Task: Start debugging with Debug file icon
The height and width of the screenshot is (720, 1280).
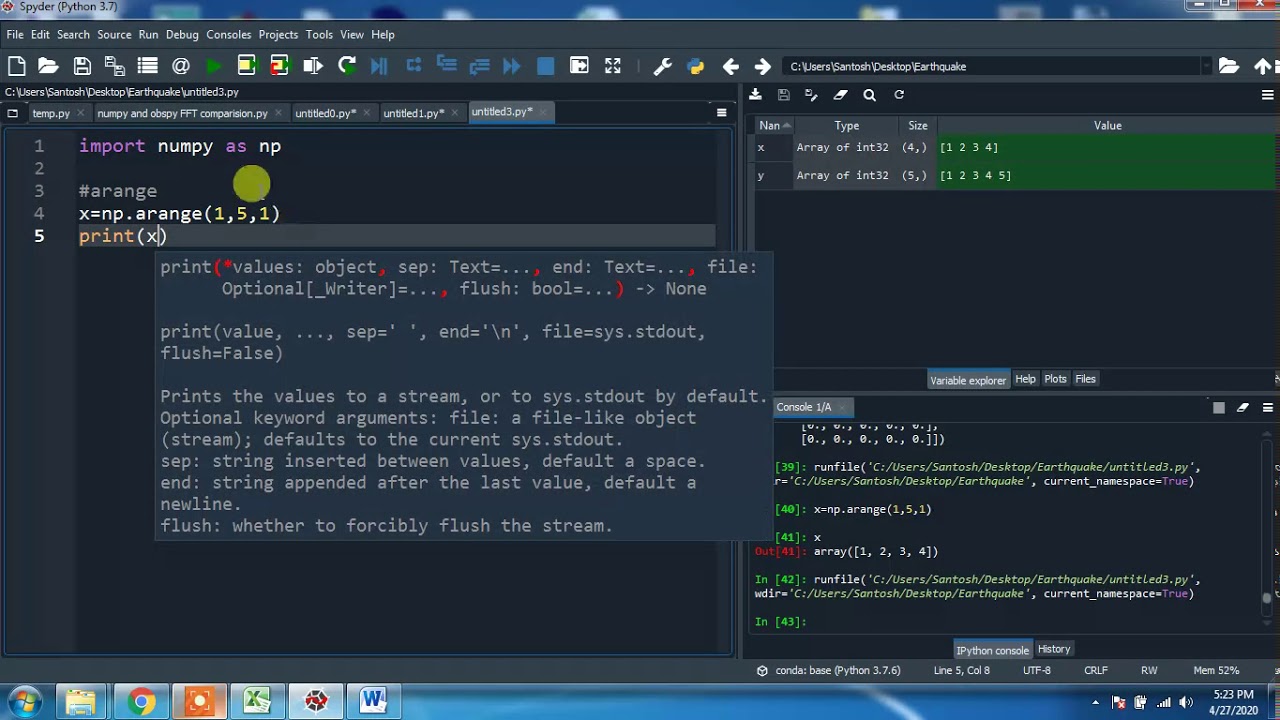Action: click(379, 66)
